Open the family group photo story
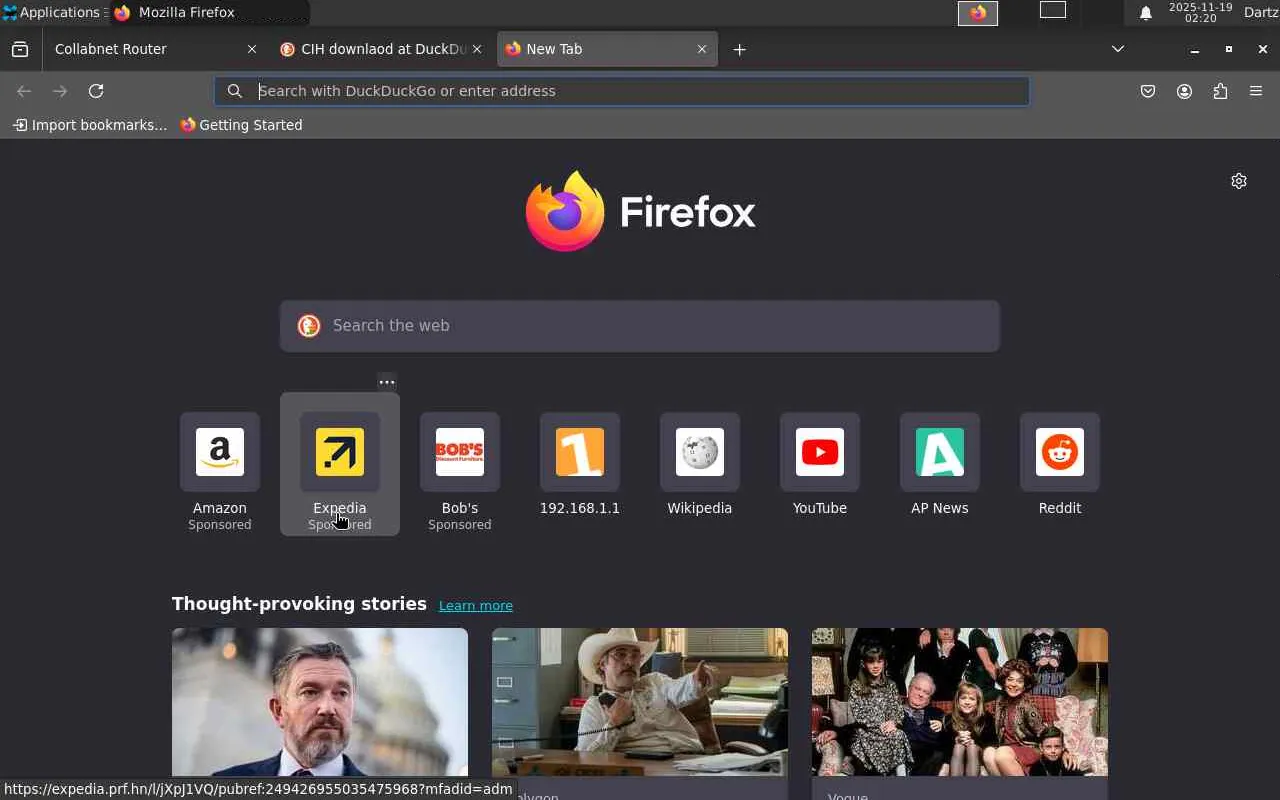 [960, 702]
